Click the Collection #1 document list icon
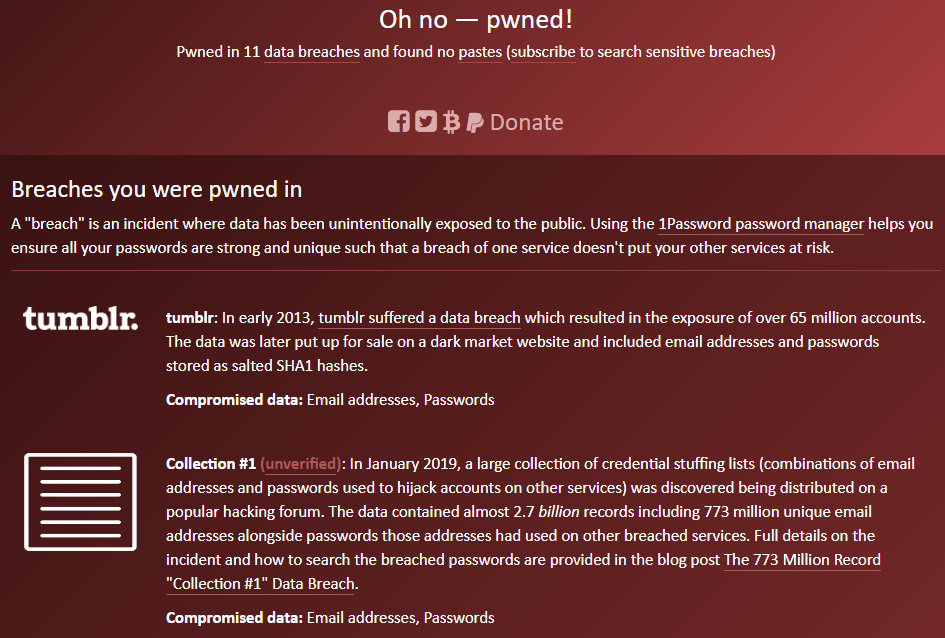 tap(80, 500)
